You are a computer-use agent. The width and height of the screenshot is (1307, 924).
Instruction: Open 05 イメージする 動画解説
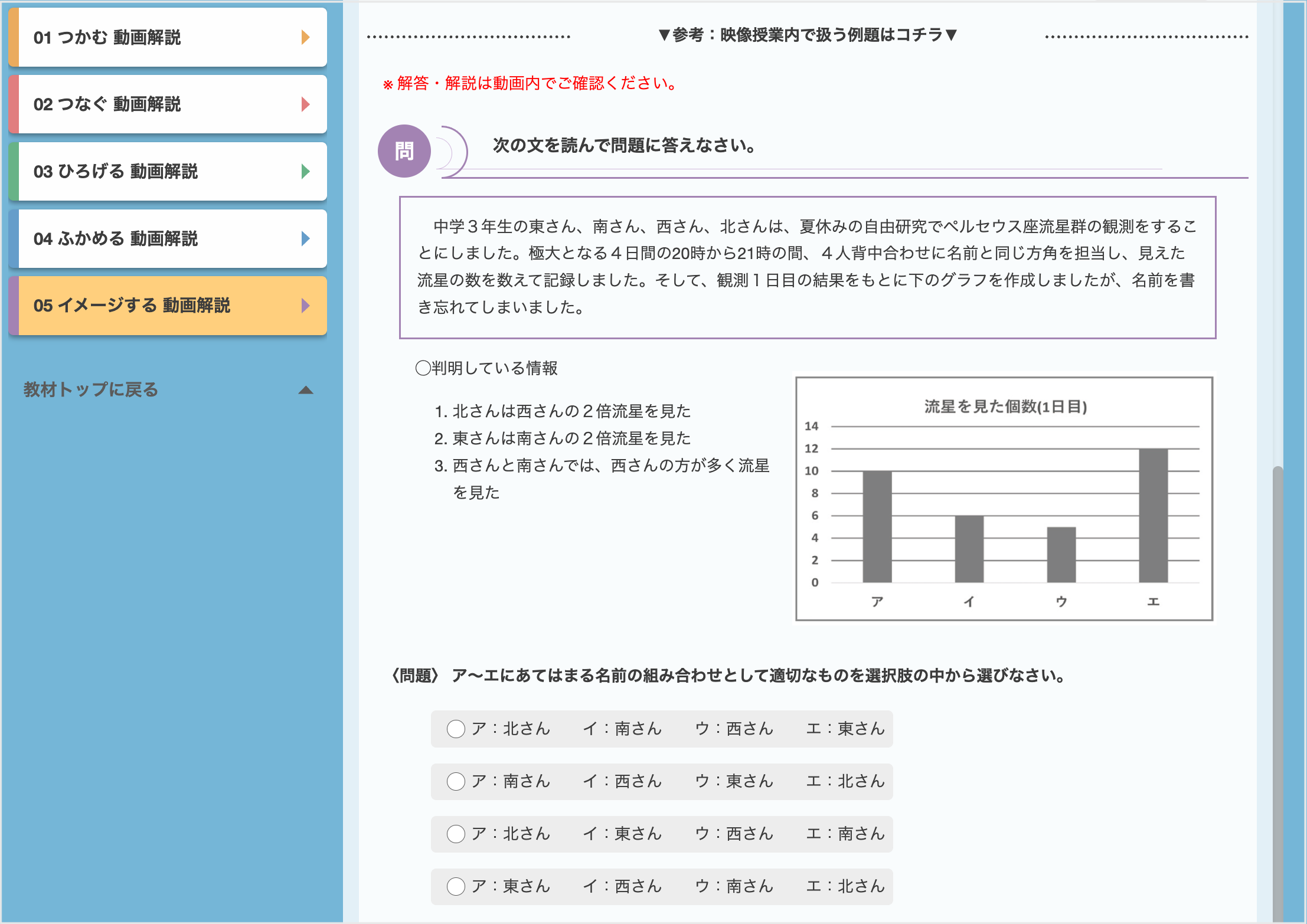(x=168, y=306)
